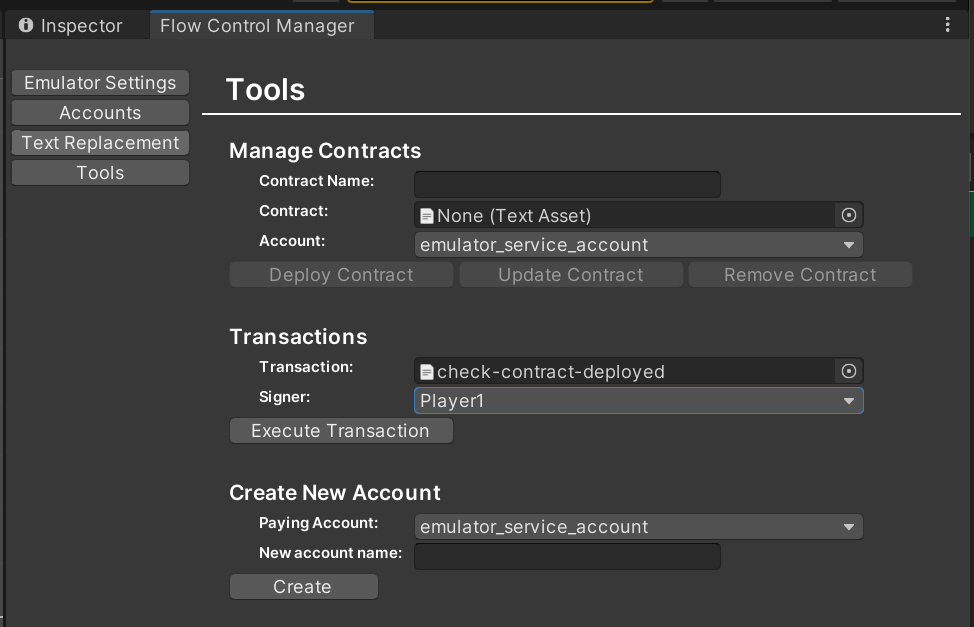Open the Emulator Settings section
Screen dimensions: 974x627
tap(99, 82)
